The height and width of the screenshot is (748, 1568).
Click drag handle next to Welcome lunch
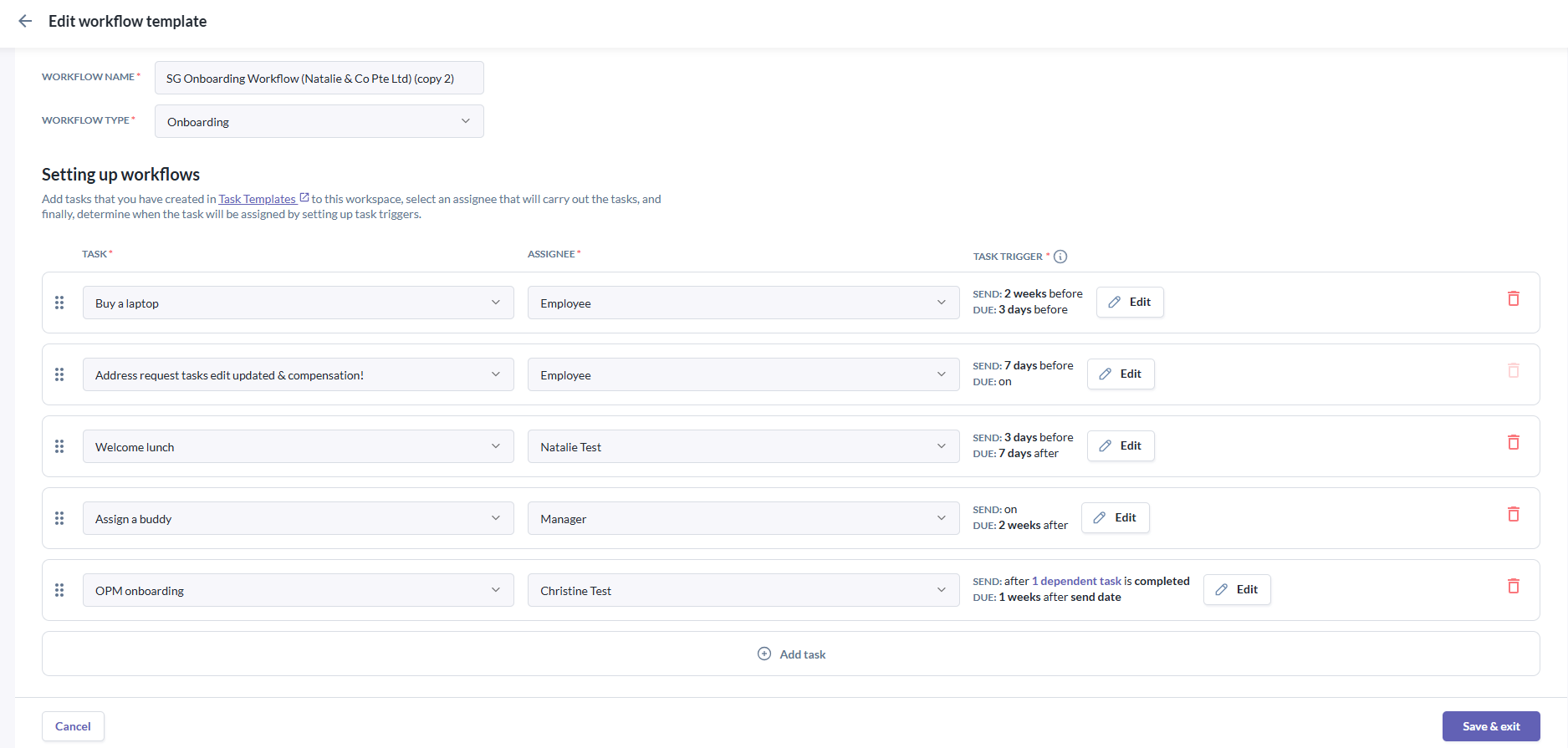(59, 446)
